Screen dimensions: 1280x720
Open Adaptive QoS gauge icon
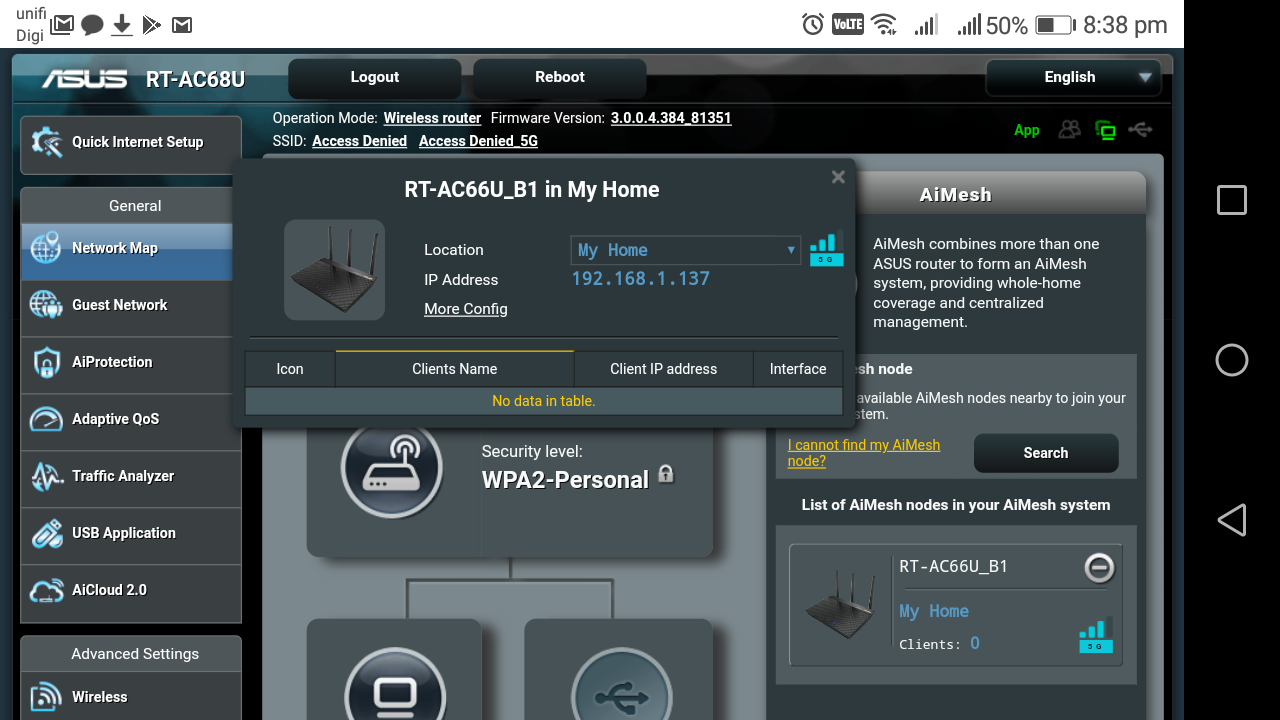[x=47, y=419]
